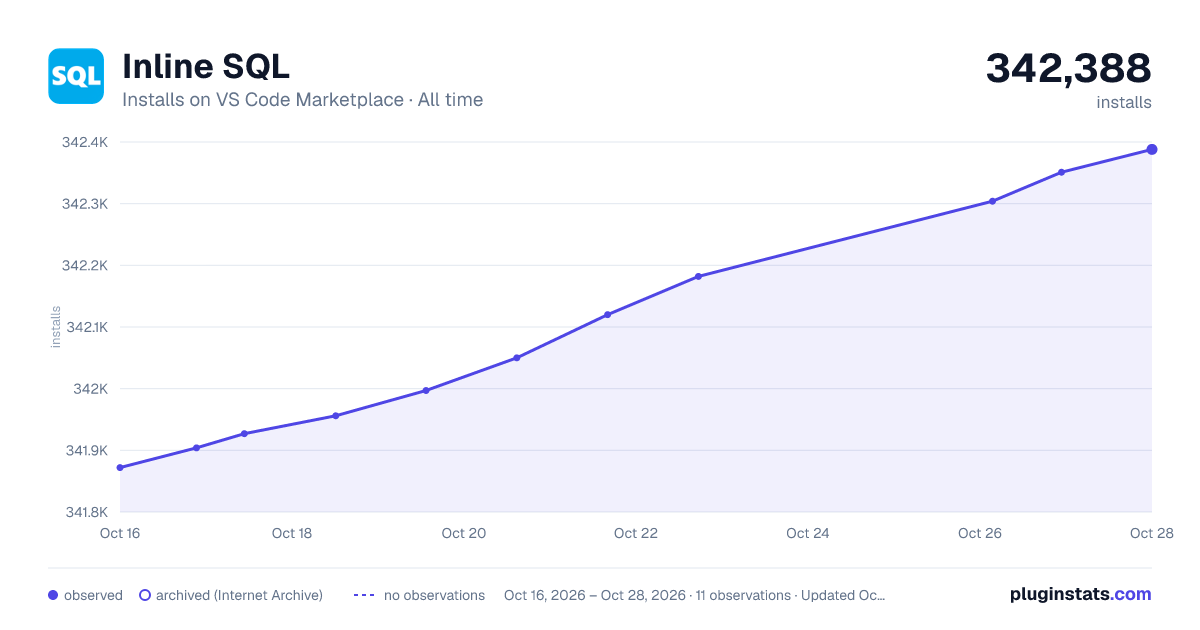
Task: Click the data point between Oct 18 and Oct 20
Action: tap(335, 416)
